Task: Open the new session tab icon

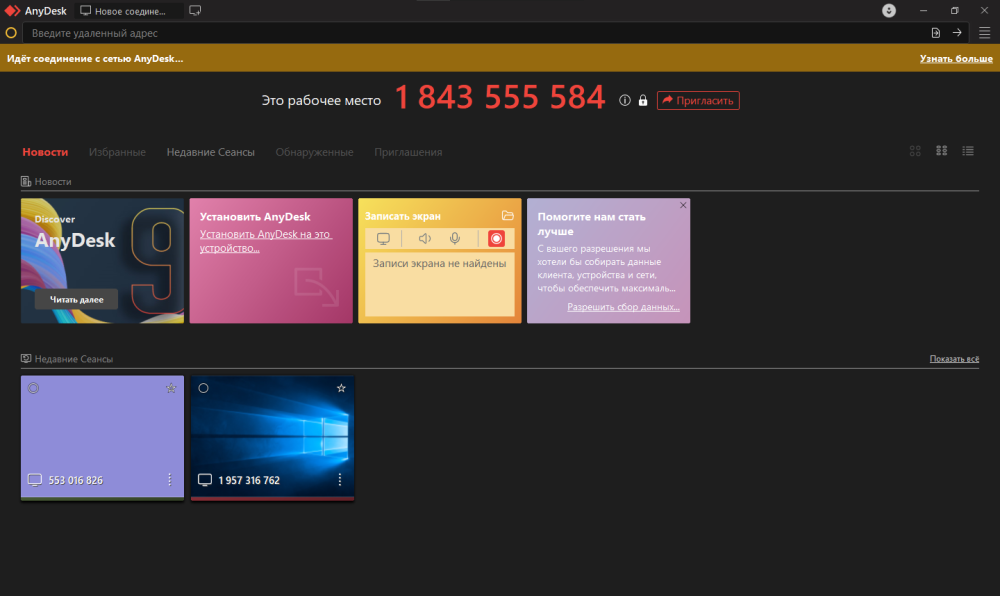Action: (195, 11)
